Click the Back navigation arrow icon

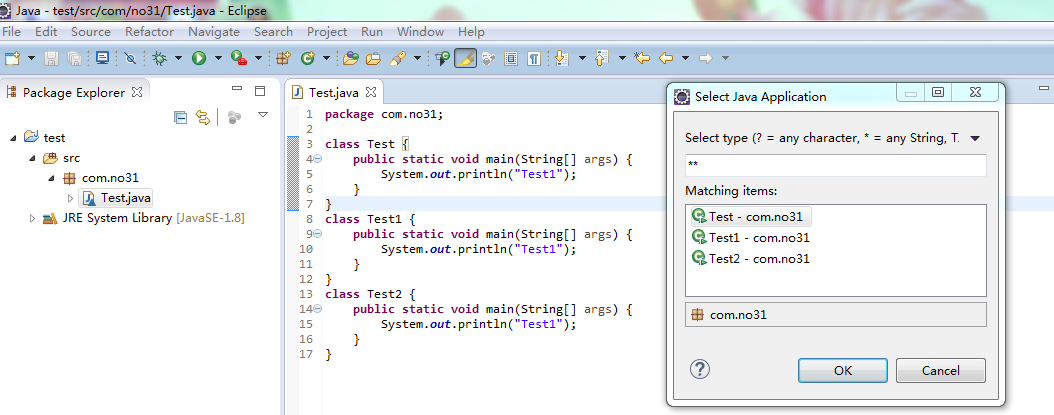tap(665, 59)
